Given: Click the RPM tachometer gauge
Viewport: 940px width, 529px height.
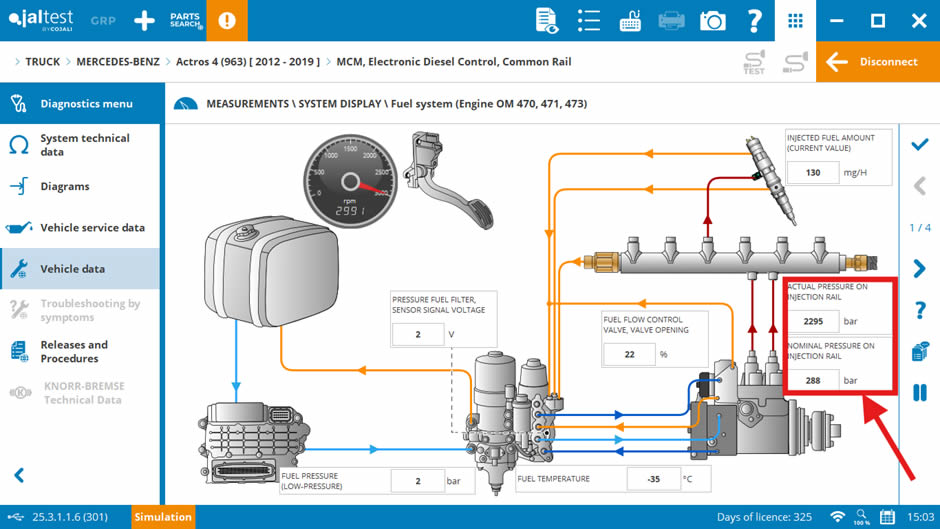Looking at the screenshot, I should [x=350, y=181].
